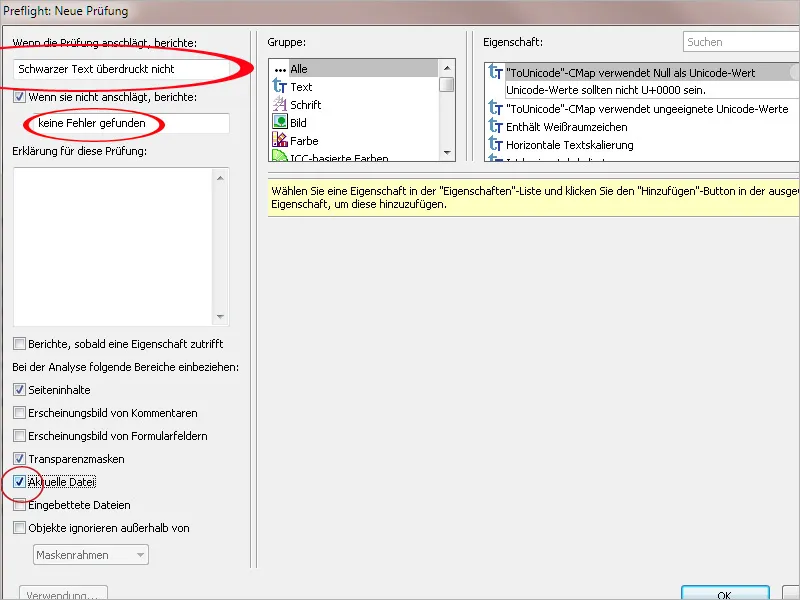The height and width of the screenshot is (600, 800).
Task: Open the Maskenrahmen dropdown
Action: 91,555
